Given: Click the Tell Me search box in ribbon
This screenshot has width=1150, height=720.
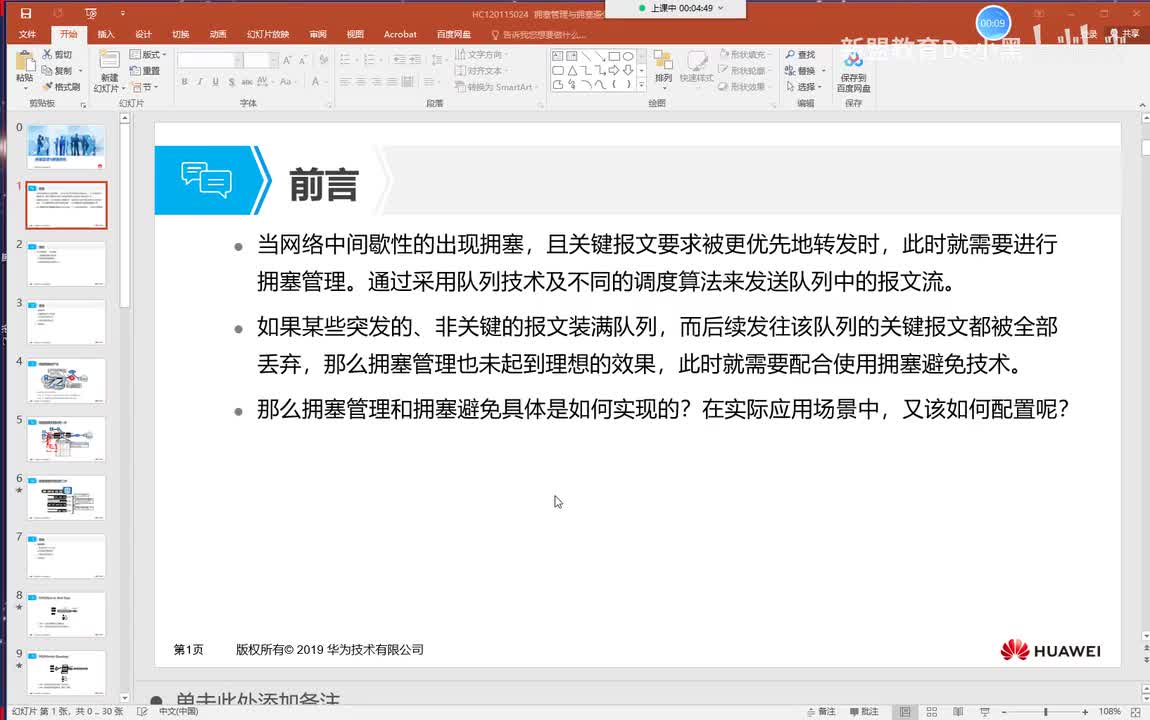Looking at the screenshot, I should click(x=539, y=35).
